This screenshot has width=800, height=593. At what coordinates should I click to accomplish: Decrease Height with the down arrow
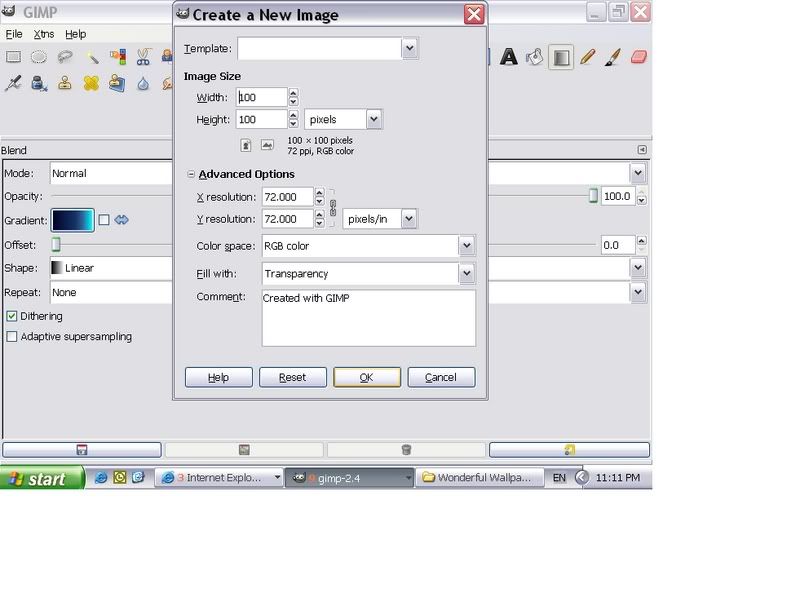[293, 124]
